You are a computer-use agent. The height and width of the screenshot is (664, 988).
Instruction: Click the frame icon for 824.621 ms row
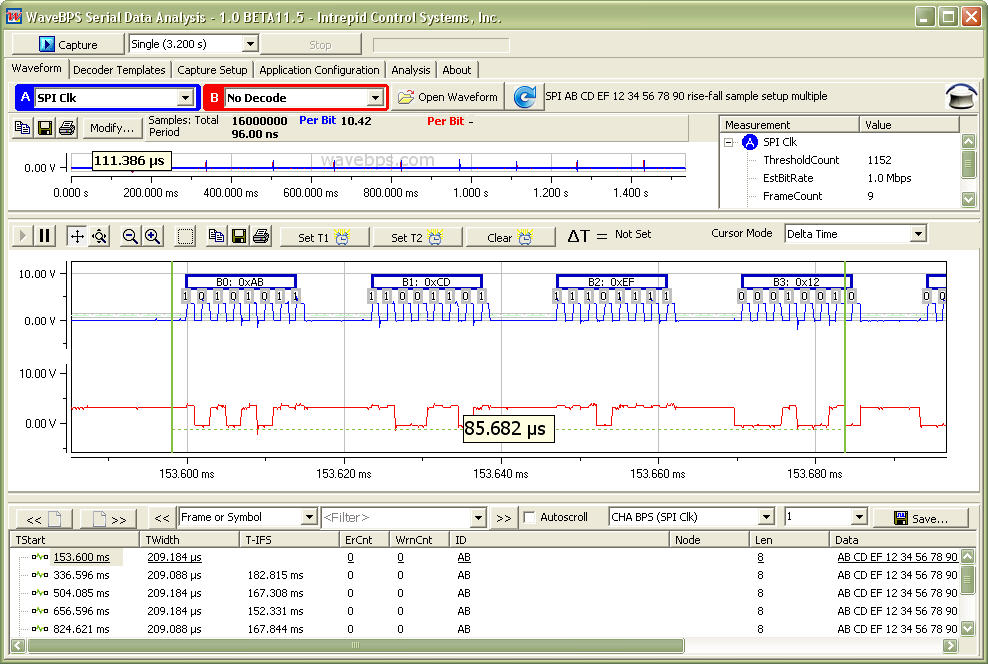click(40, 629)
